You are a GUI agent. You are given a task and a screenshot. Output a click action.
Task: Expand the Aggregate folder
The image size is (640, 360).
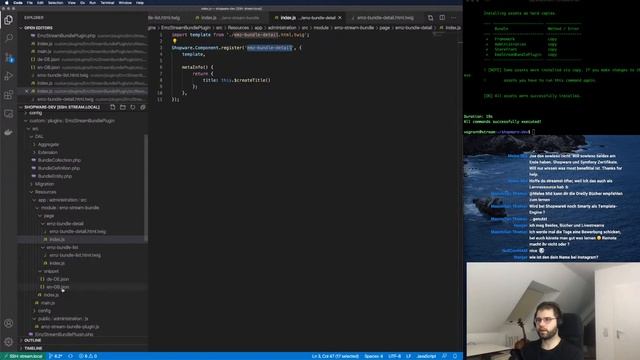(48, 144)
